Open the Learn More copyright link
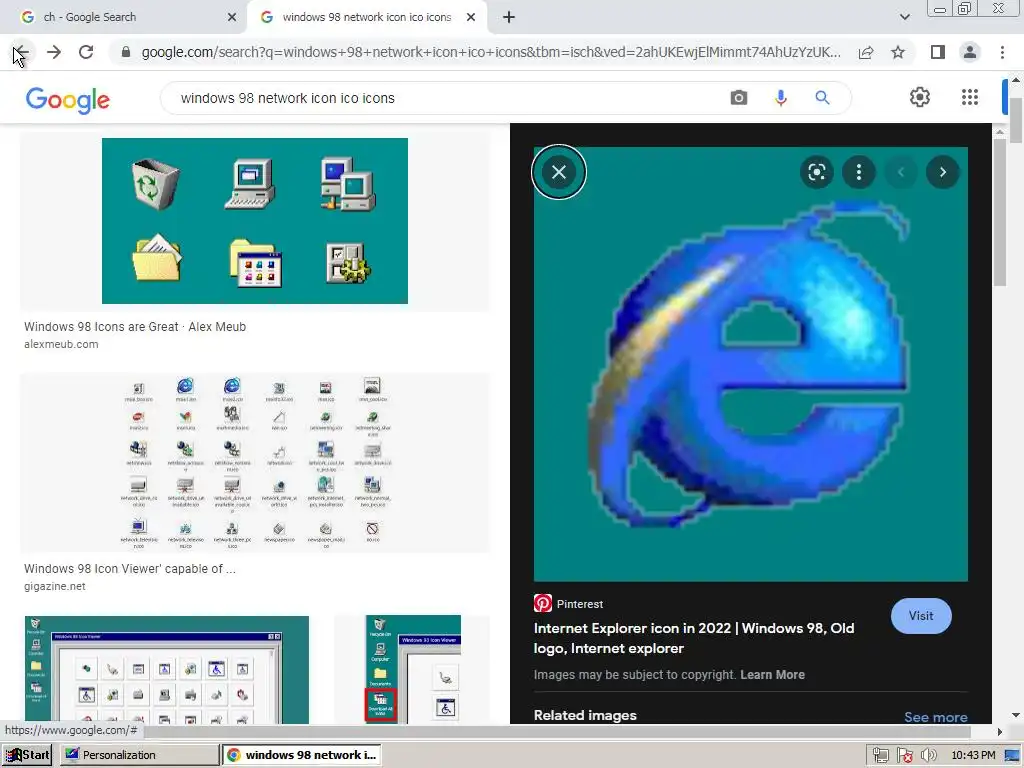Screen dimensions: 1024x768 click(x=772, y=675)
